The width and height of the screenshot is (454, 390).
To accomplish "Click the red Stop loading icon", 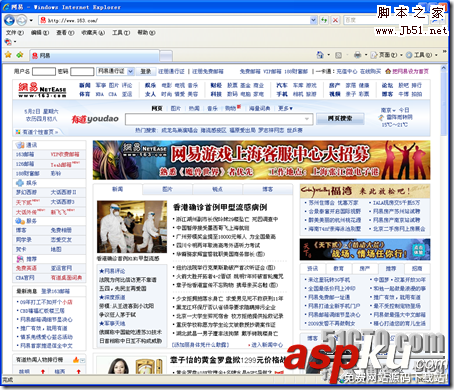I will click(335, 20).
